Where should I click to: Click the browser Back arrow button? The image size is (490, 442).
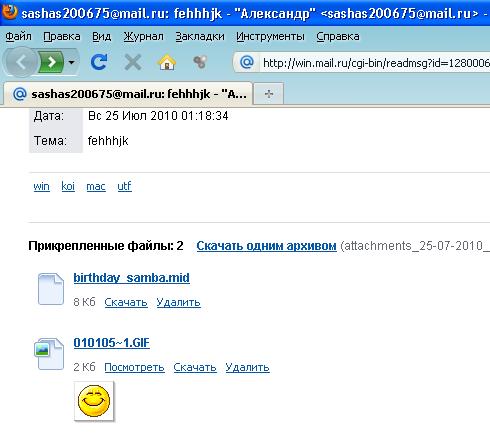coord(21,62)
